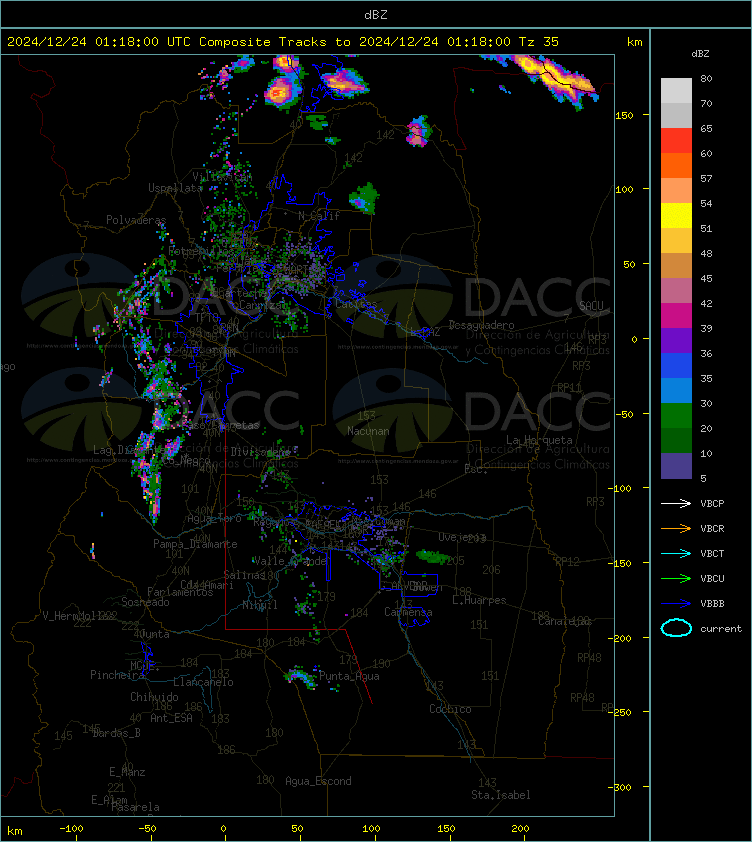This screenshot has width=752, height=842.
Task: Click the 'Parlamentos' map label
Action: pyautogui.click(x=180, y=592)
